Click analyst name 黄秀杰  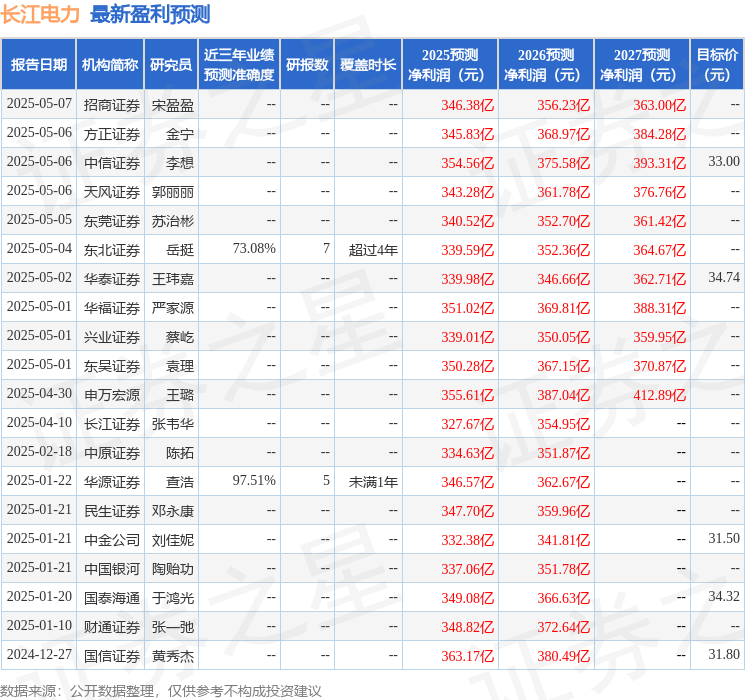pos(172,656)
